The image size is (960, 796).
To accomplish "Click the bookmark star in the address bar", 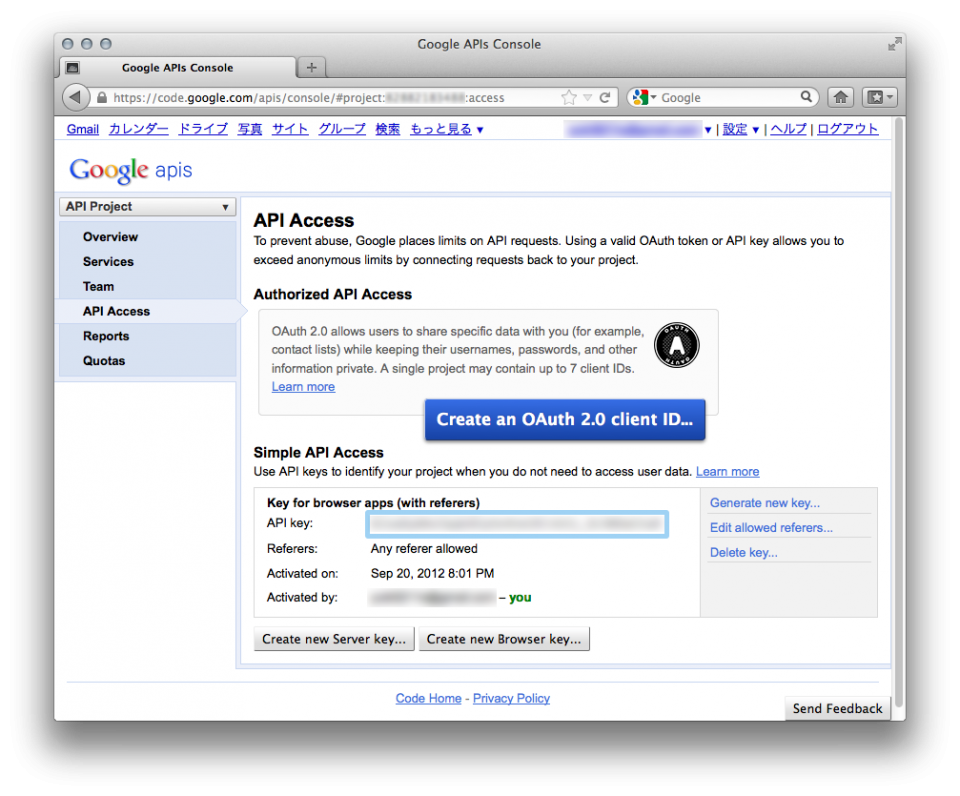I will [568, 97].
